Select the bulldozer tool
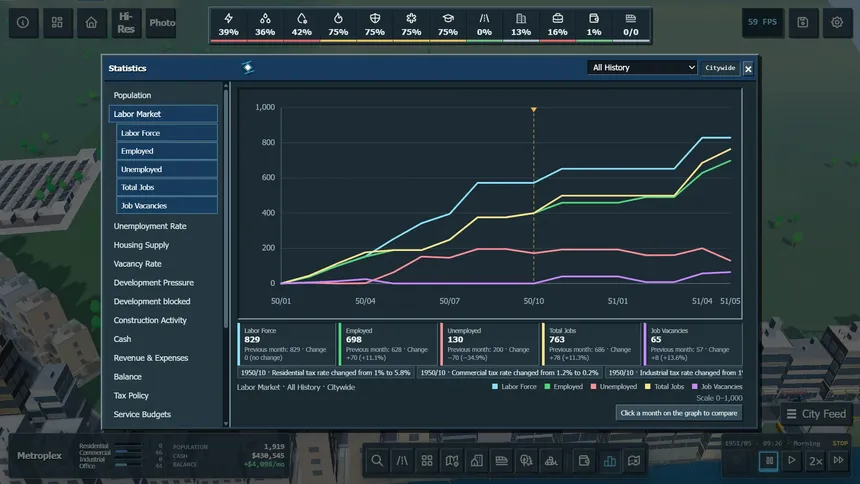860x484 pixels. [x=551, y=460]
